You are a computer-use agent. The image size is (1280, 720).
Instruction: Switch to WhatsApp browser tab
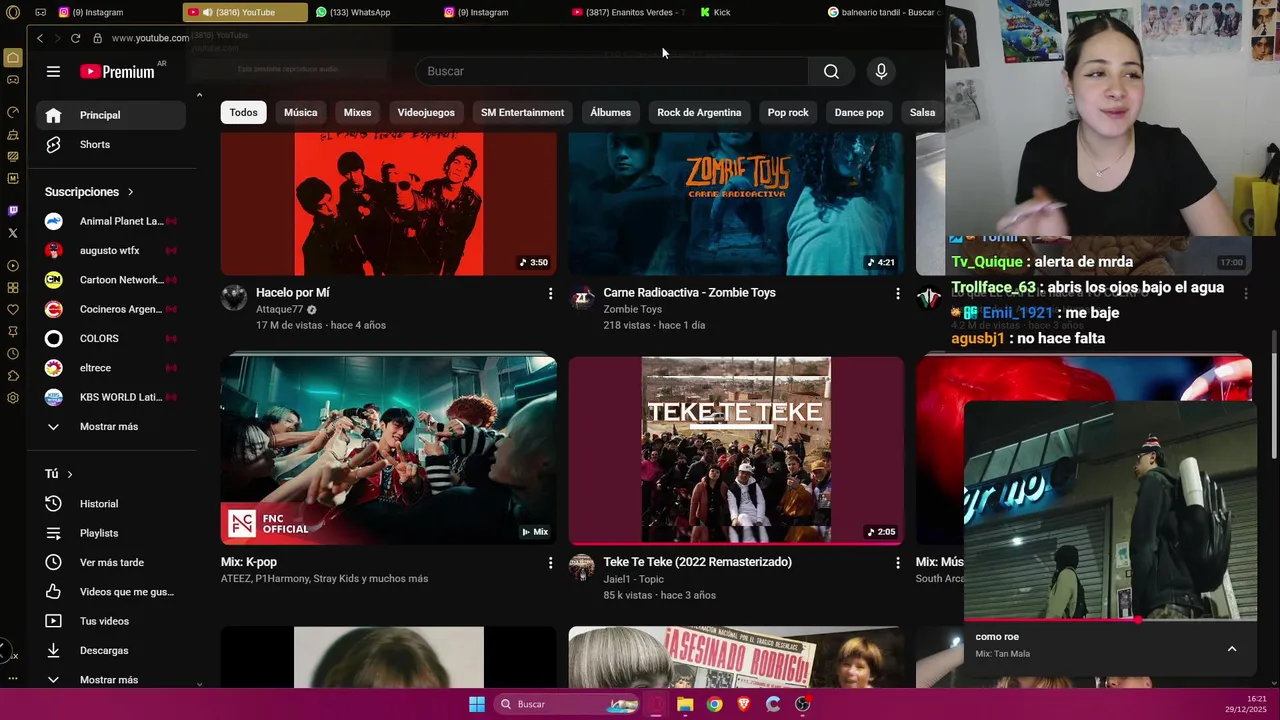[370, 12]
